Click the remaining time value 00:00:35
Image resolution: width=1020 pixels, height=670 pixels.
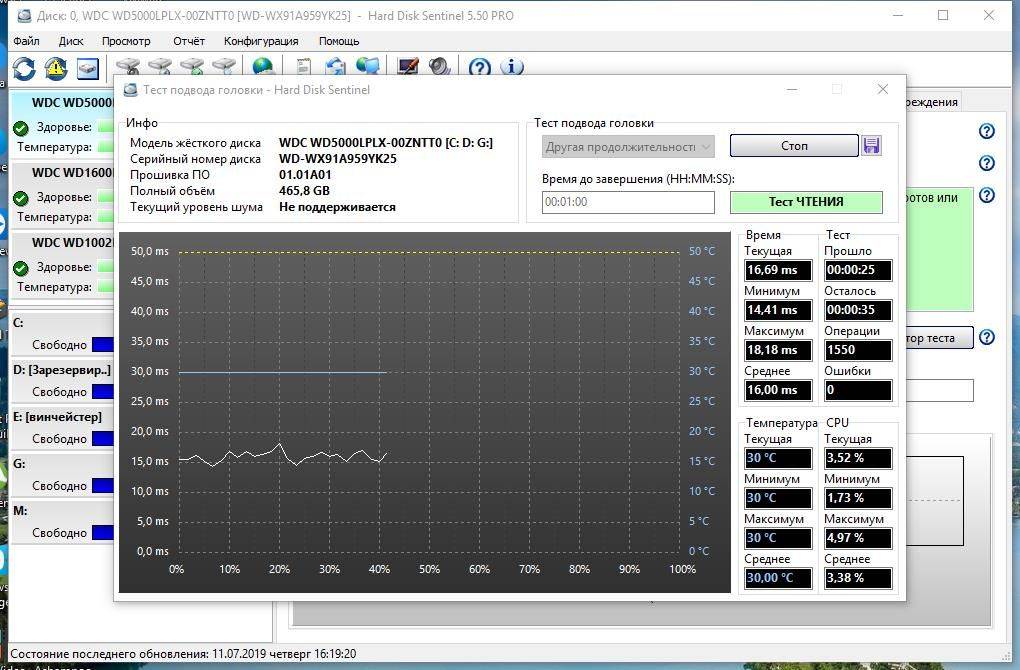(858, 310)
